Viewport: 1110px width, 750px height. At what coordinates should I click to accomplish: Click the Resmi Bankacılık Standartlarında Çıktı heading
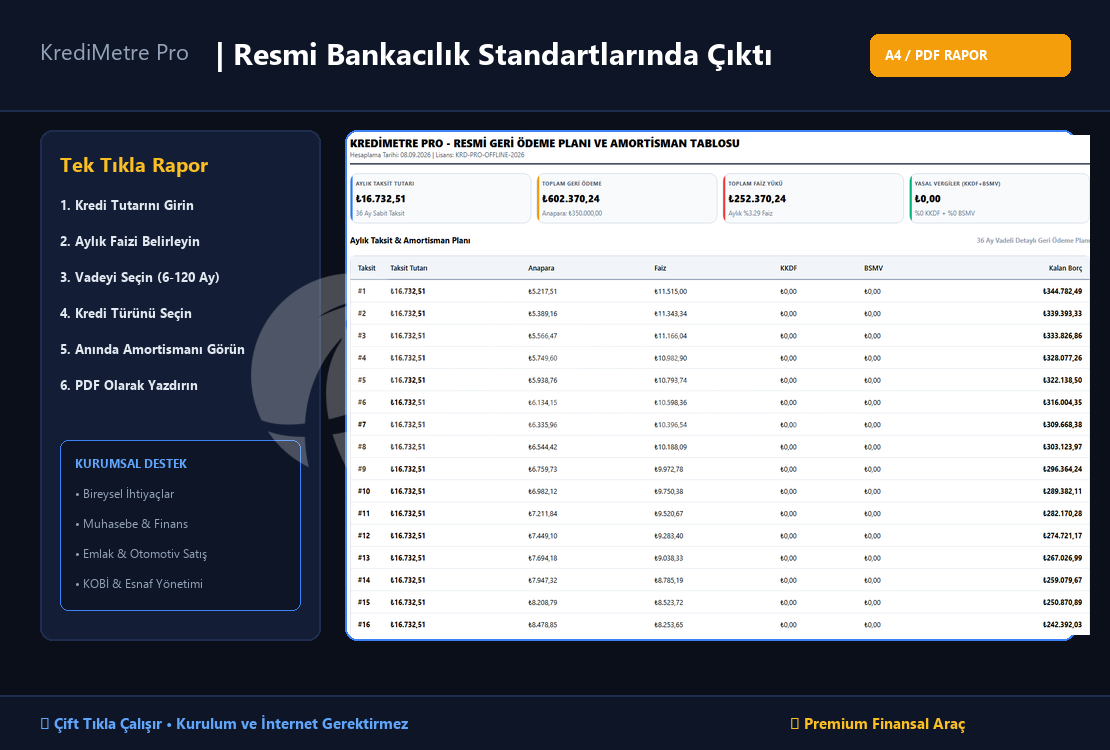tap(502, 55)
